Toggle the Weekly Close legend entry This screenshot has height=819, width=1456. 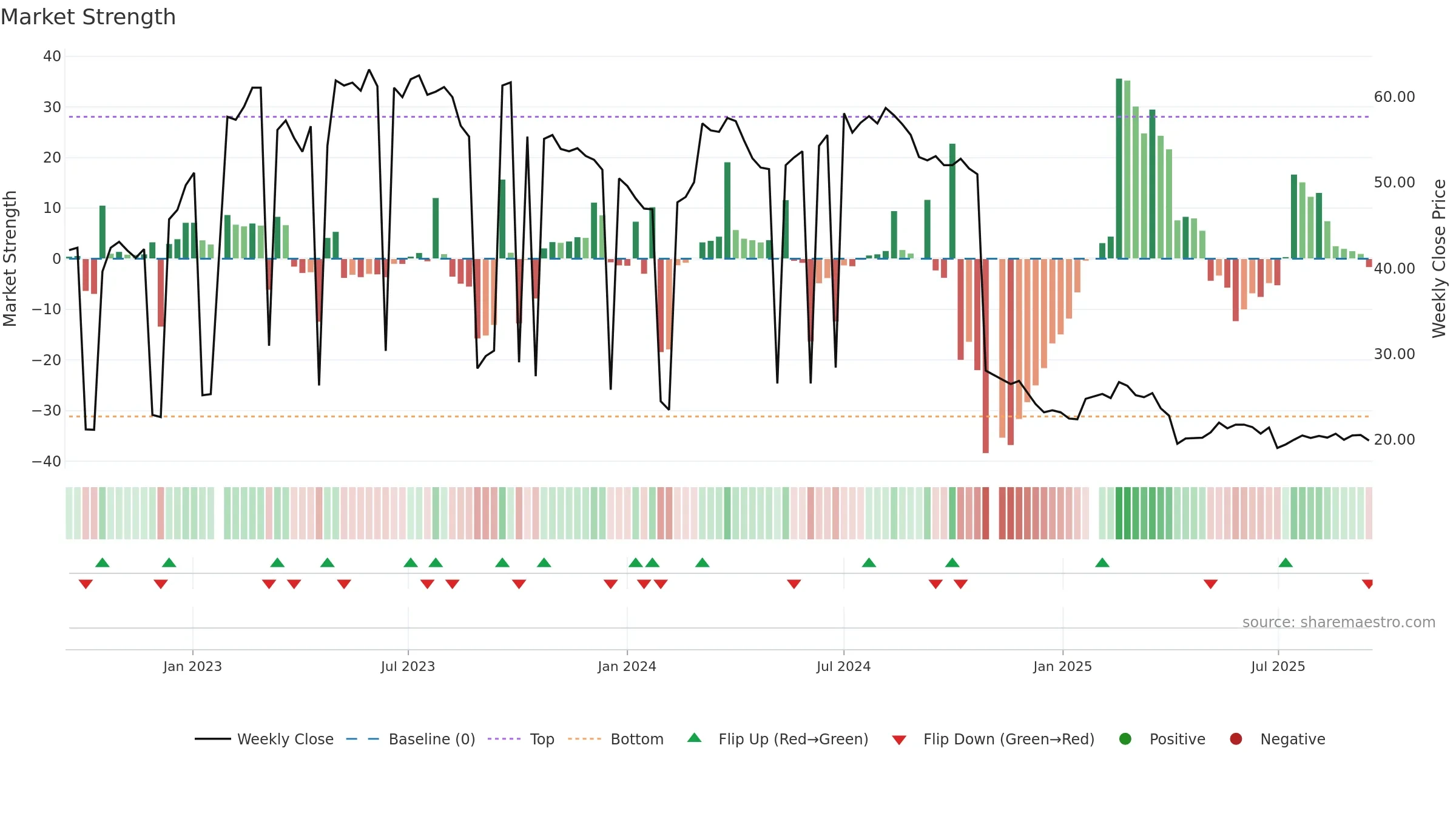pos(264,739)
